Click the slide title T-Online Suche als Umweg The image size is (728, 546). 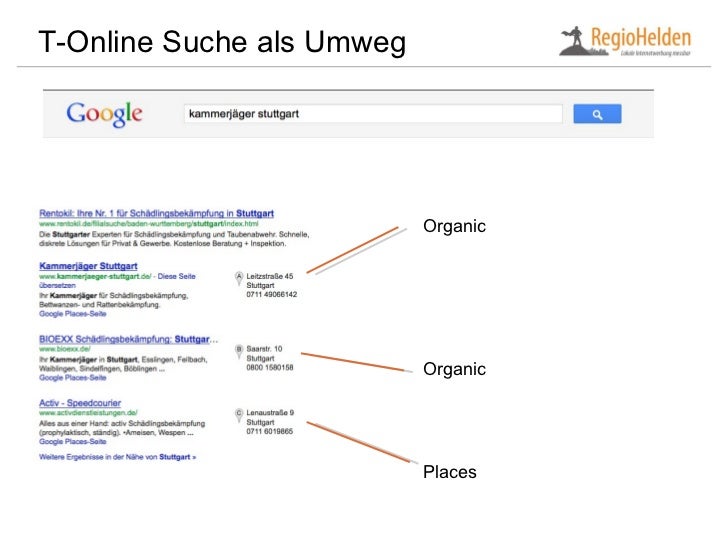(x=222, y=42)
